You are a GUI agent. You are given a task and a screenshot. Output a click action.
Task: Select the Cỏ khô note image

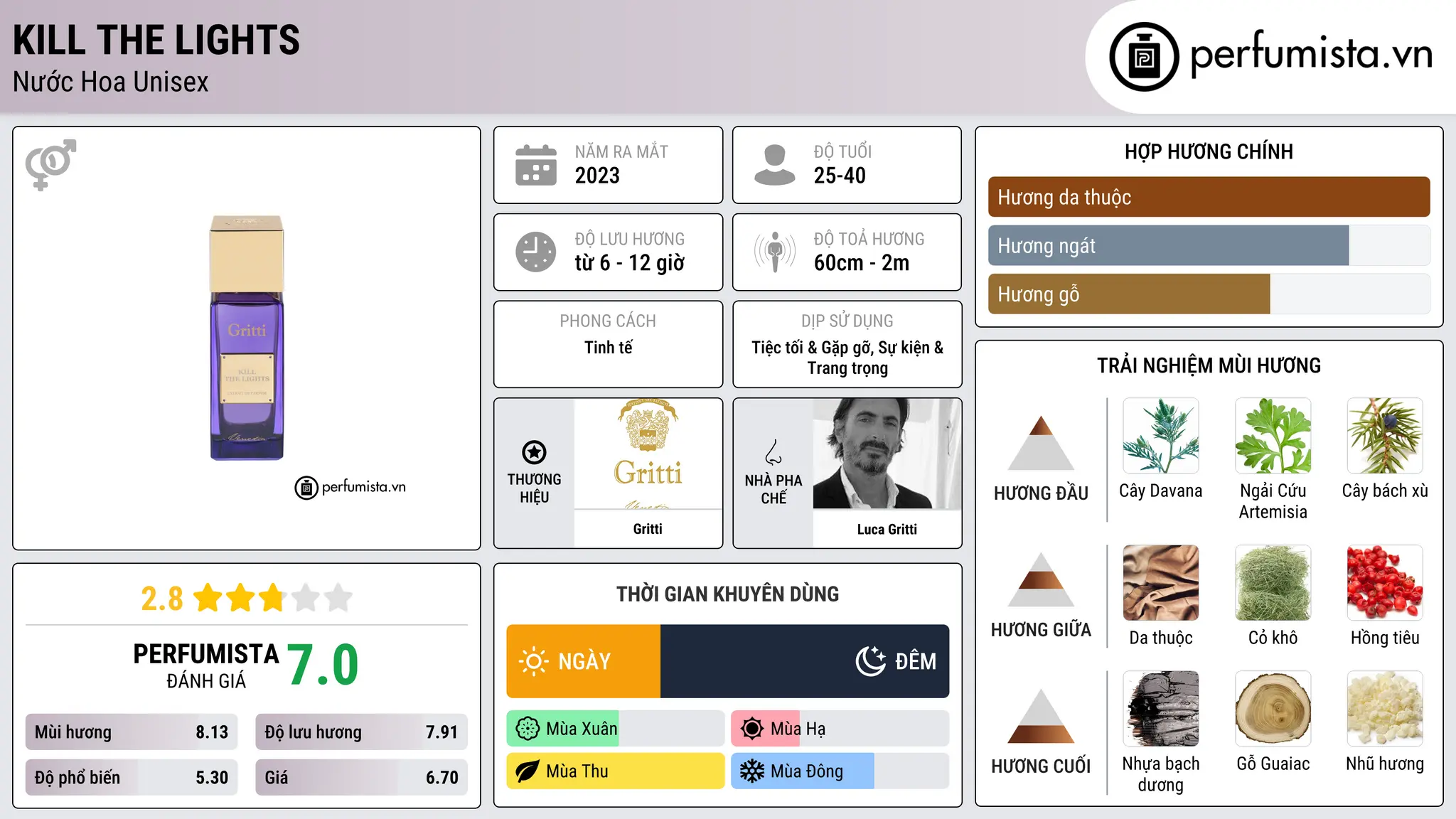[x=1273, y=583]
